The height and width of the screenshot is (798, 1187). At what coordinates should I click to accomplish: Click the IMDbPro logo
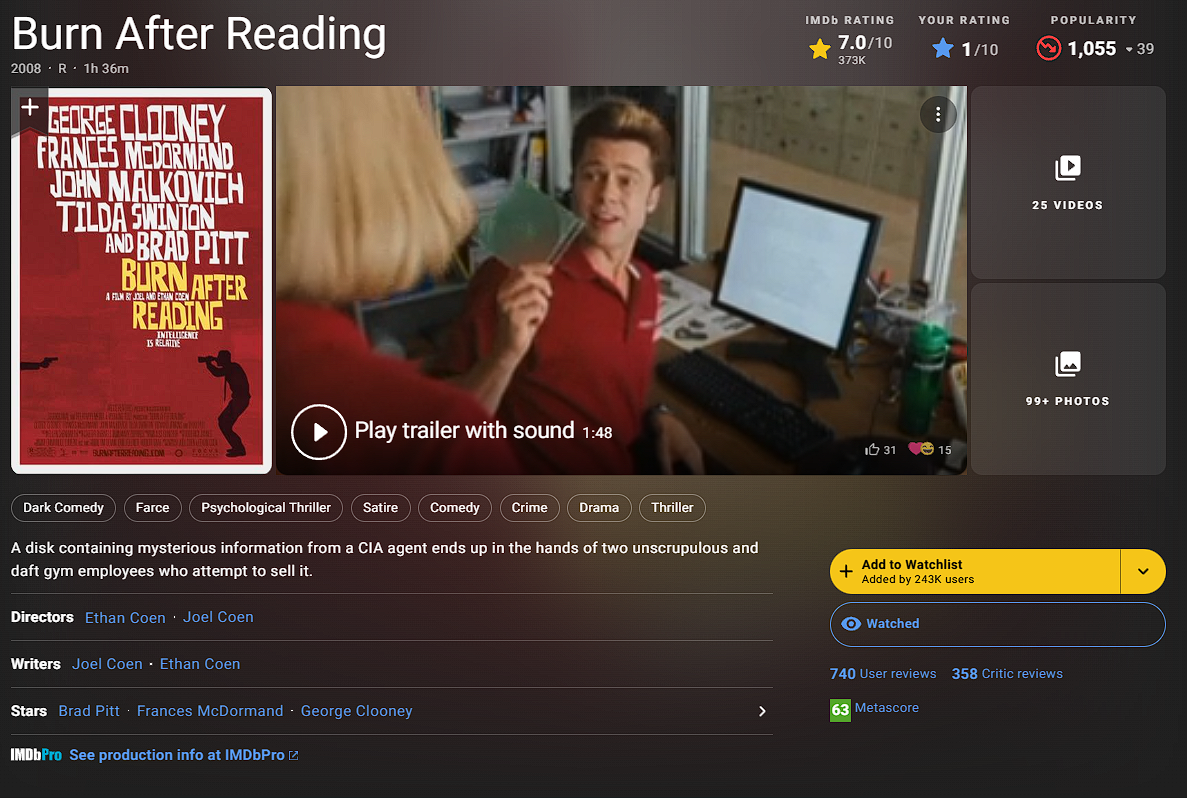(x=36, y=755)
